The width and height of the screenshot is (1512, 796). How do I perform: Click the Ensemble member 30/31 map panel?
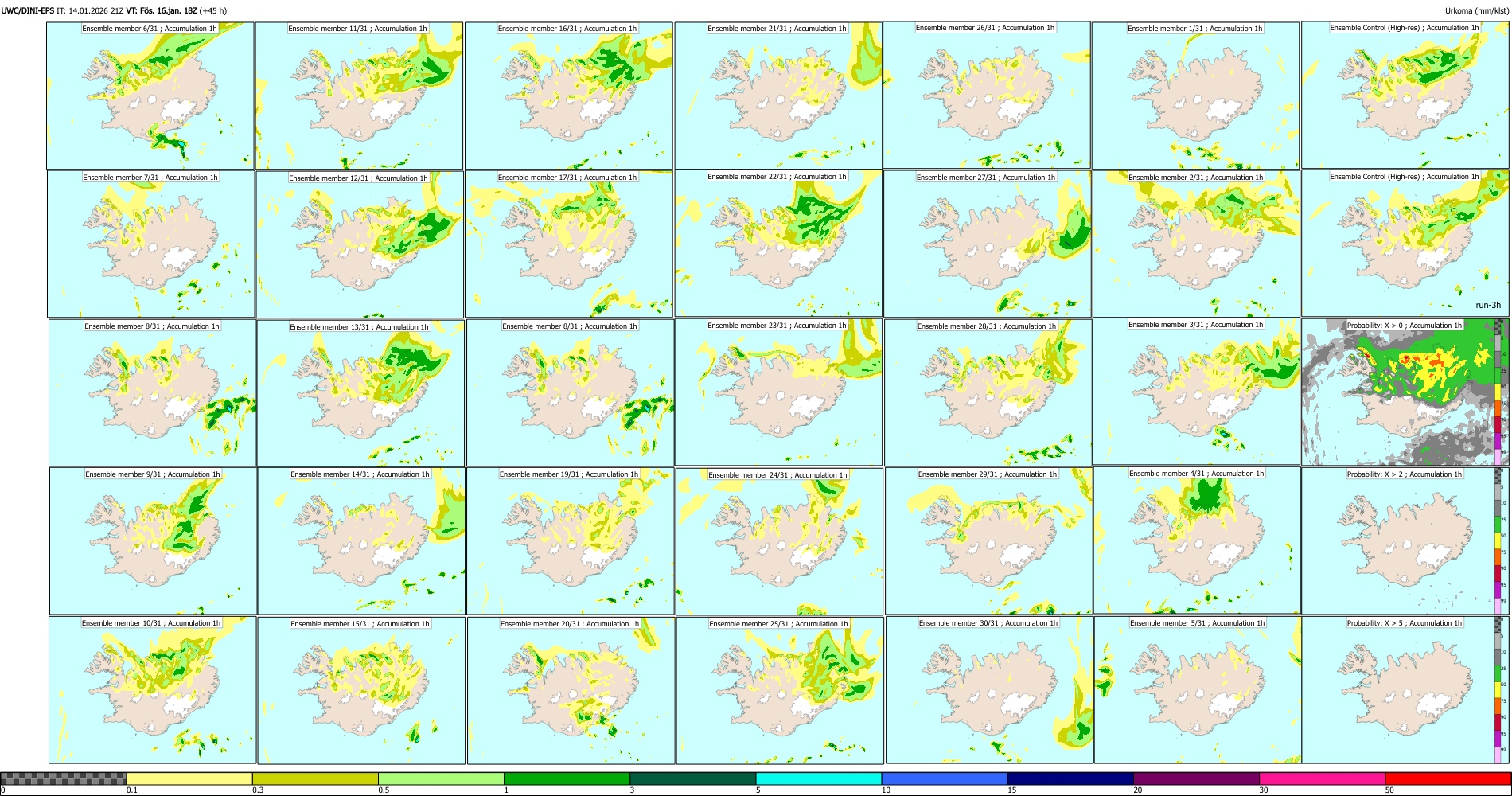click(989, 690)
